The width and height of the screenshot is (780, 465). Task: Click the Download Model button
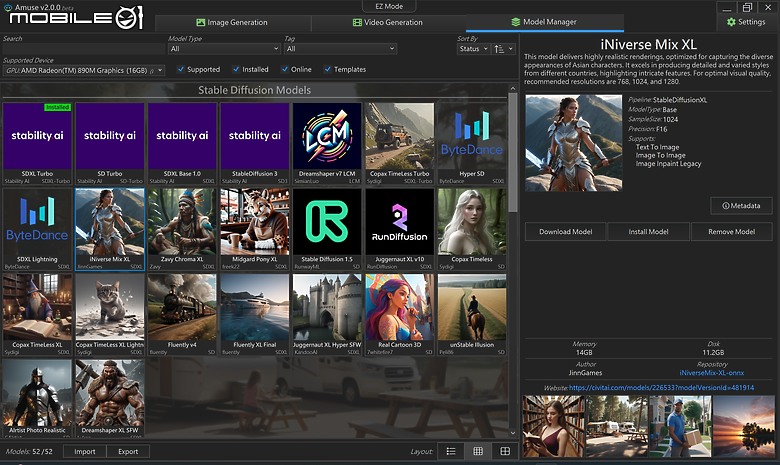tap(566, 232)
